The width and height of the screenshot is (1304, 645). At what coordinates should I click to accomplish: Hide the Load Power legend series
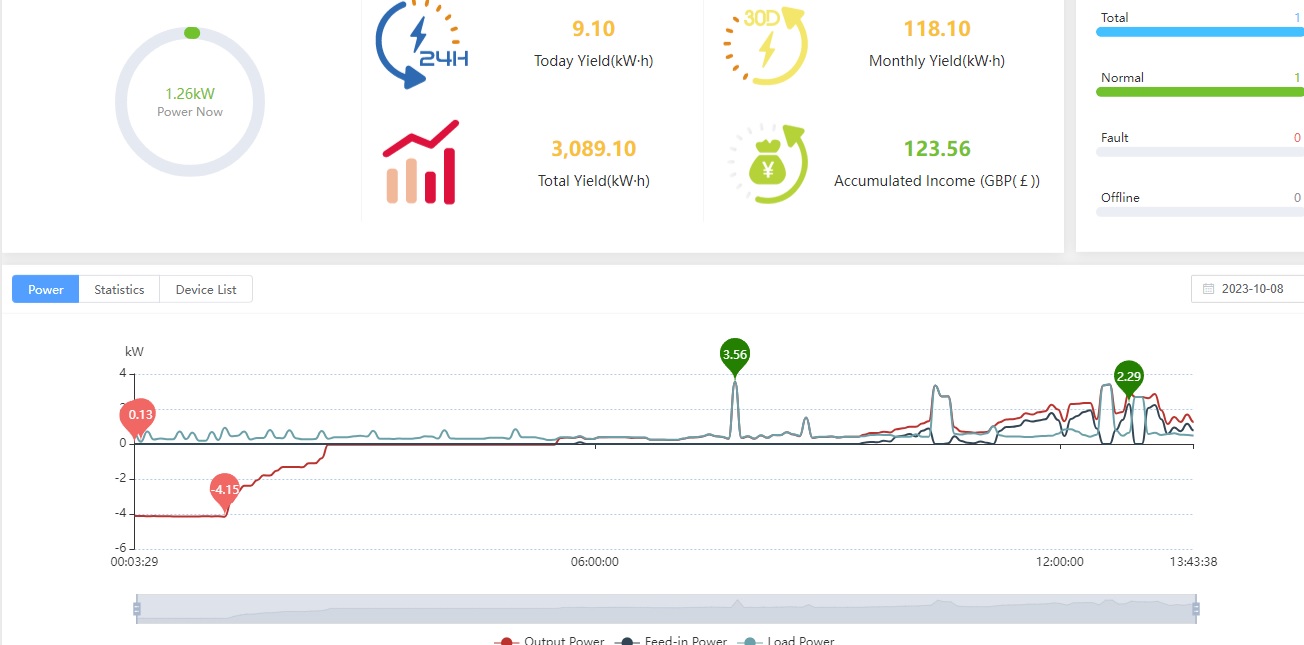point(788,640)
